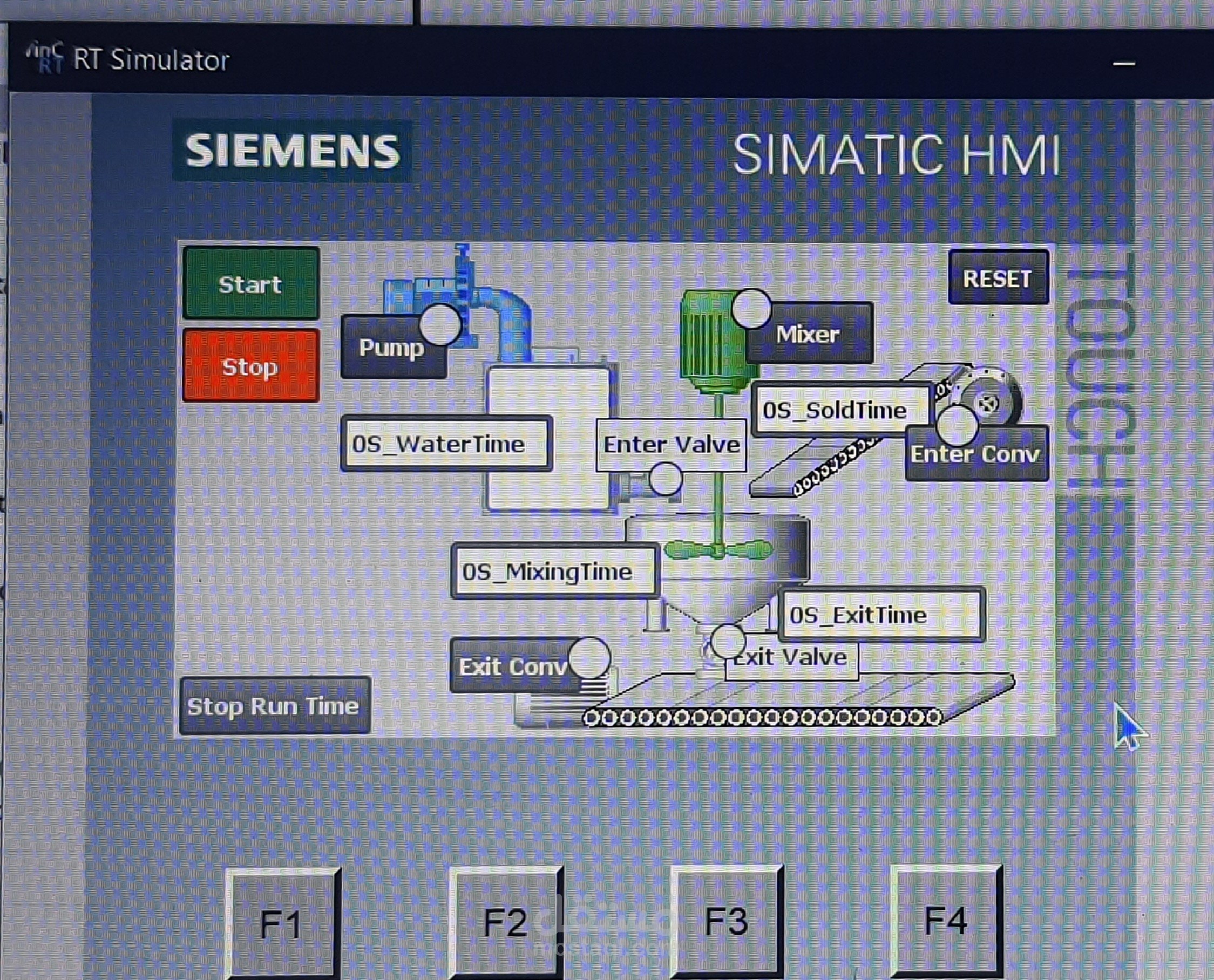Click the blue pump graphic
Screen dimensions: 1214x980
[x=457, y=302]
